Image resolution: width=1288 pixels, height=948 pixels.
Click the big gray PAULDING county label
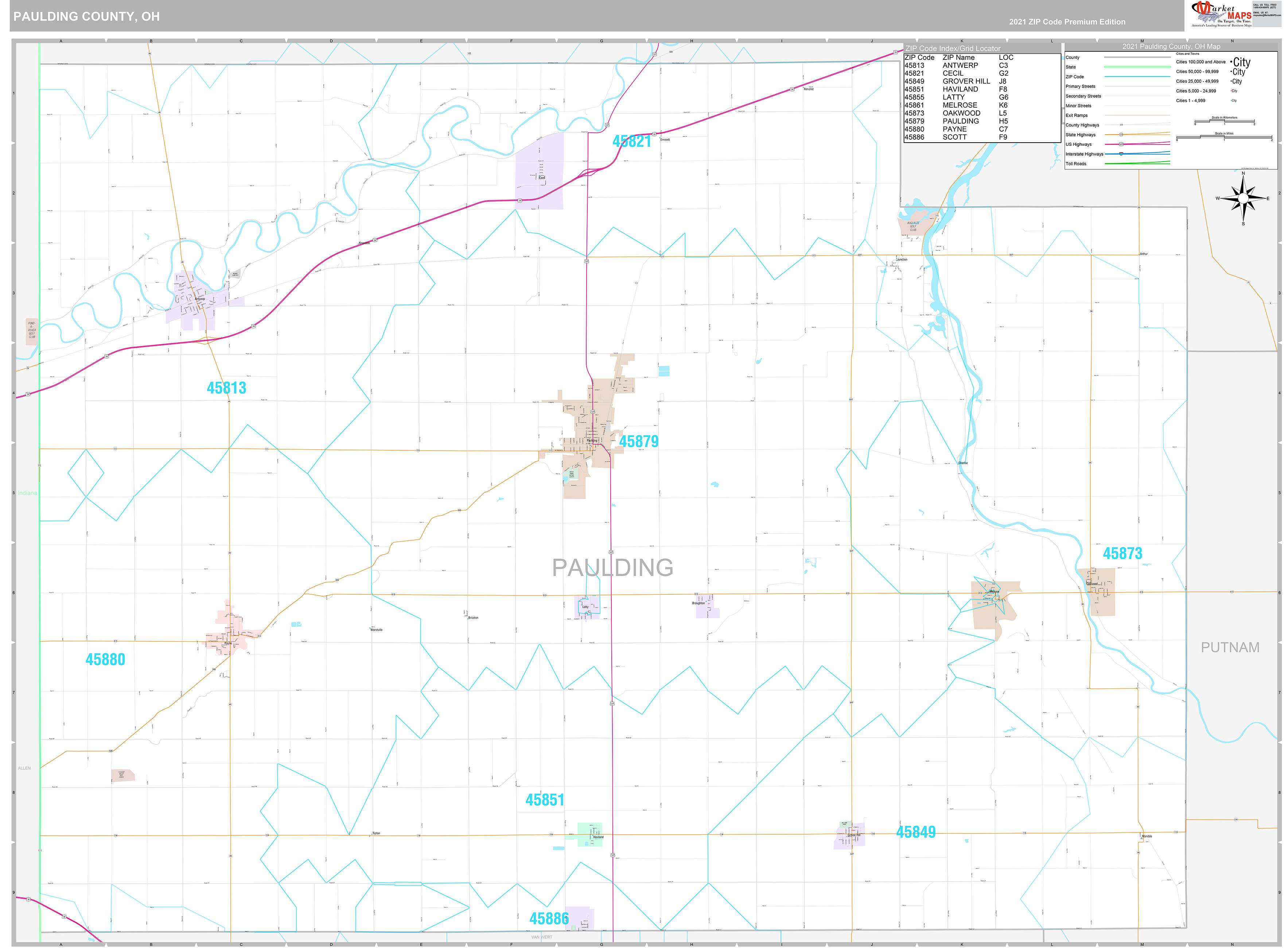(x=612, y=568)
